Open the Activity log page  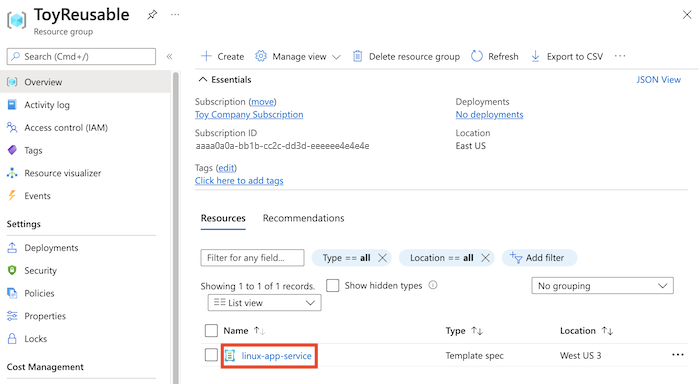(x=47, y=104)
